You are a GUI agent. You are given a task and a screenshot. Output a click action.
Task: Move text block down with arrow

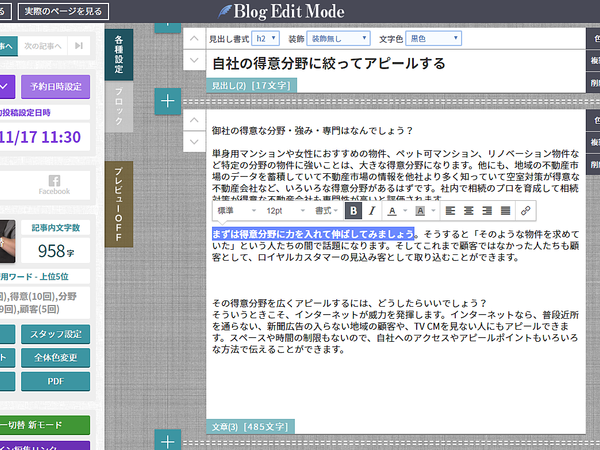[194, 142]
